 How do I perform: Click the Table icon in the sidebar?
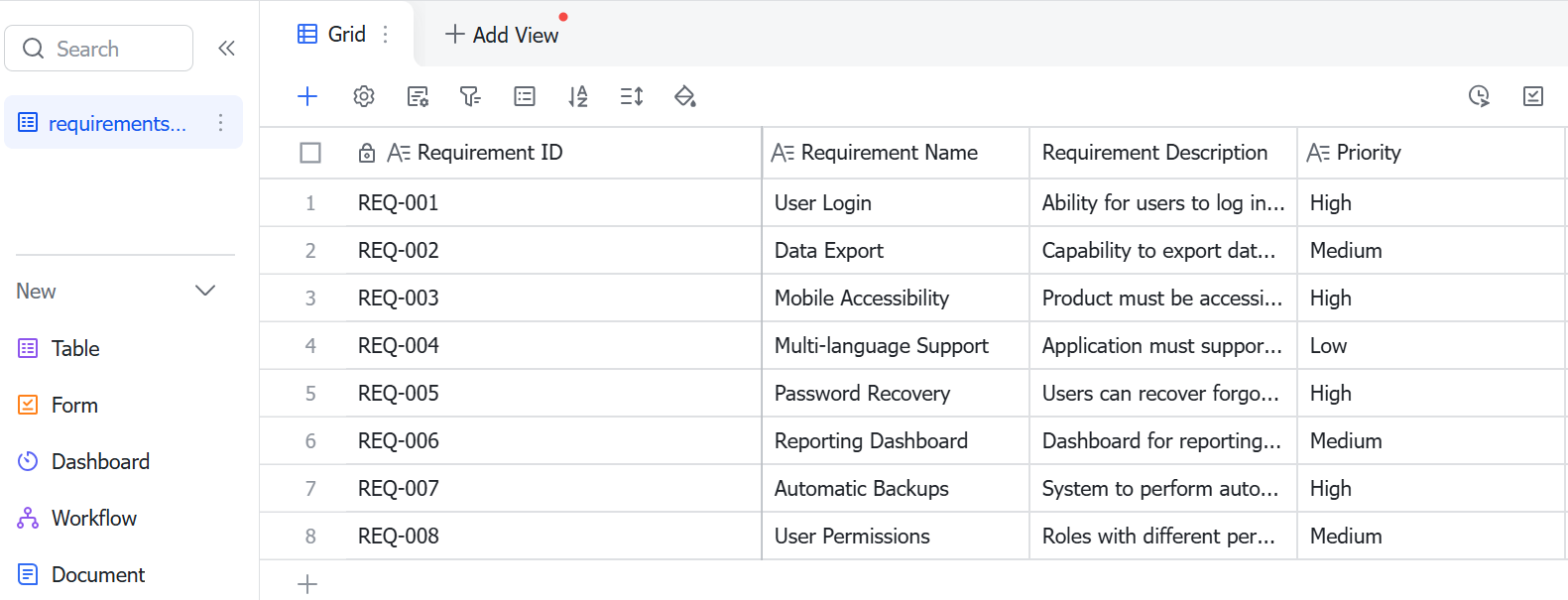[x=28, y=348]
